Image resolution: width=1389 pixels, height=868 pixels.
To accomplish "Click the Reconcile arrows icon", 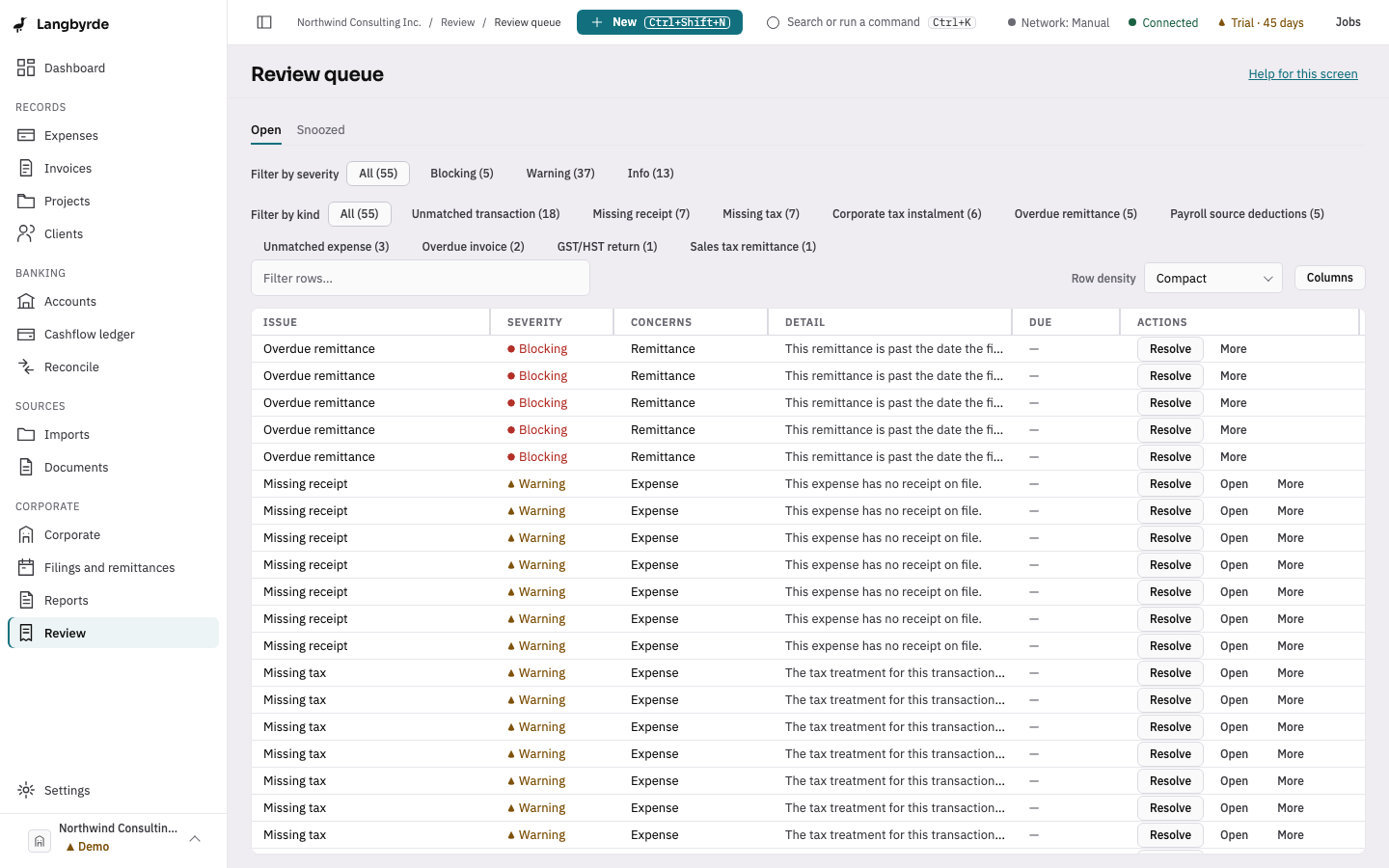I will point(26,366).
